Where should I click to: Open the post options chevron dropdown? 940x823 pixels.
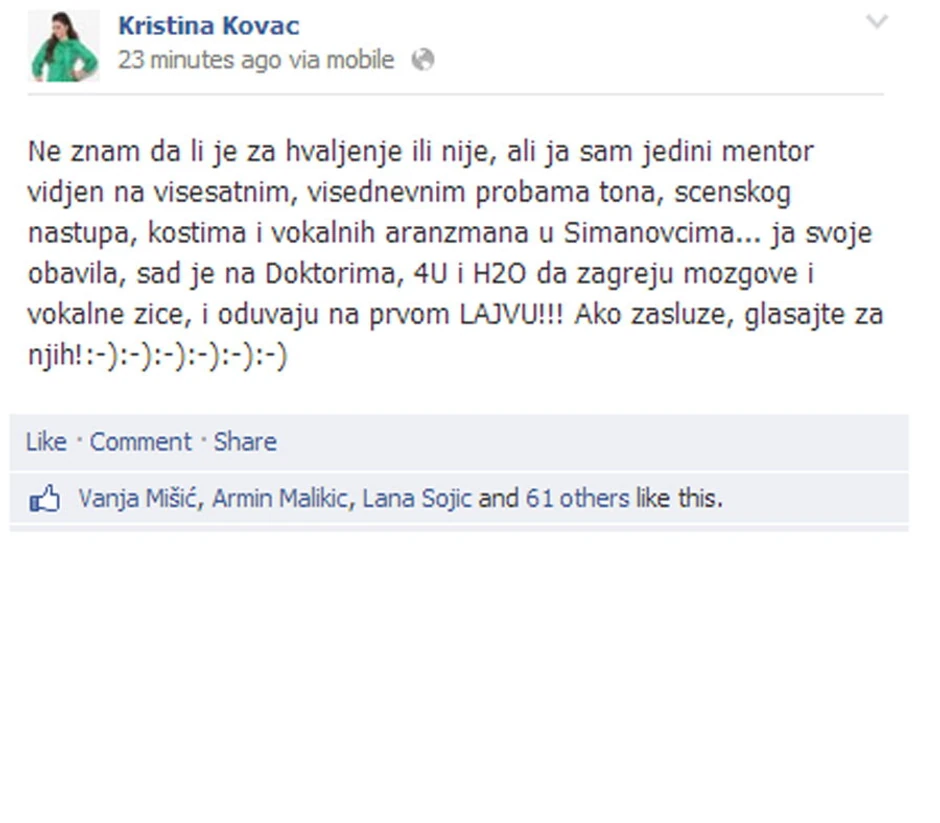[x=877, y=22]
